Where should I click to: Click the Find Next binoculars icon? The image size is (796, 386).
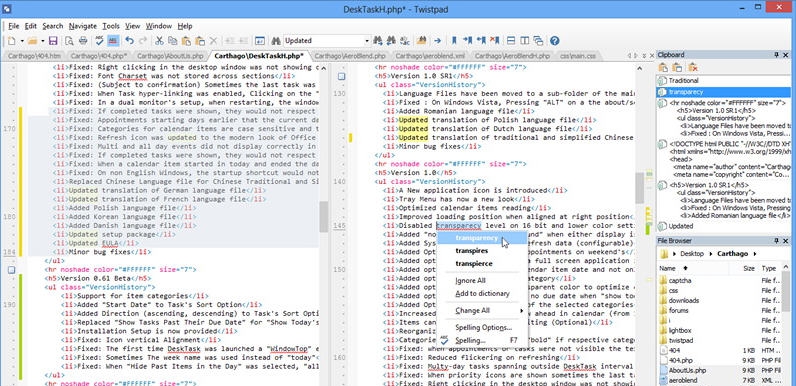pyautogui.click(x=377, y=41)
